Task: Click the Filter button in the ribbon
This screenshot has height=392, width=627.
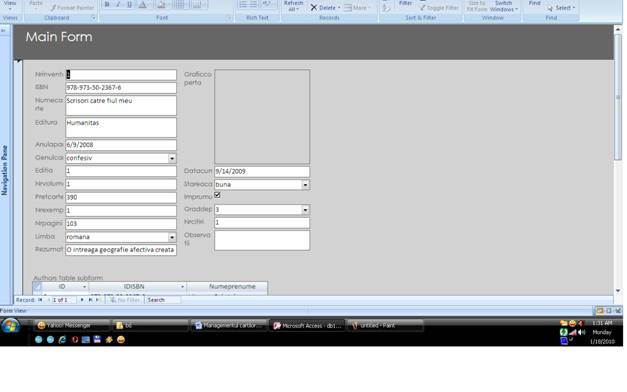Action: click(405, 3)
